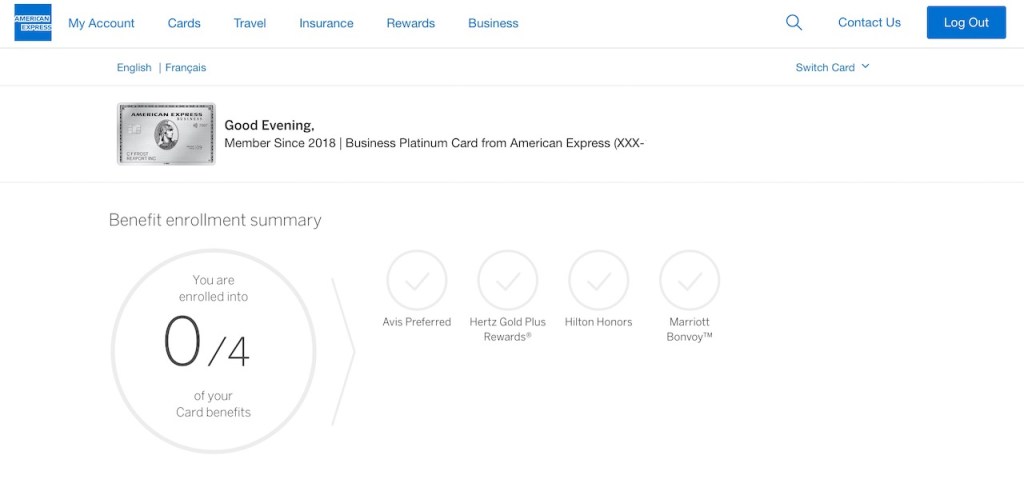
Task: Open the My Account menu
Action: pyautogui.click(x=101, y=23)
